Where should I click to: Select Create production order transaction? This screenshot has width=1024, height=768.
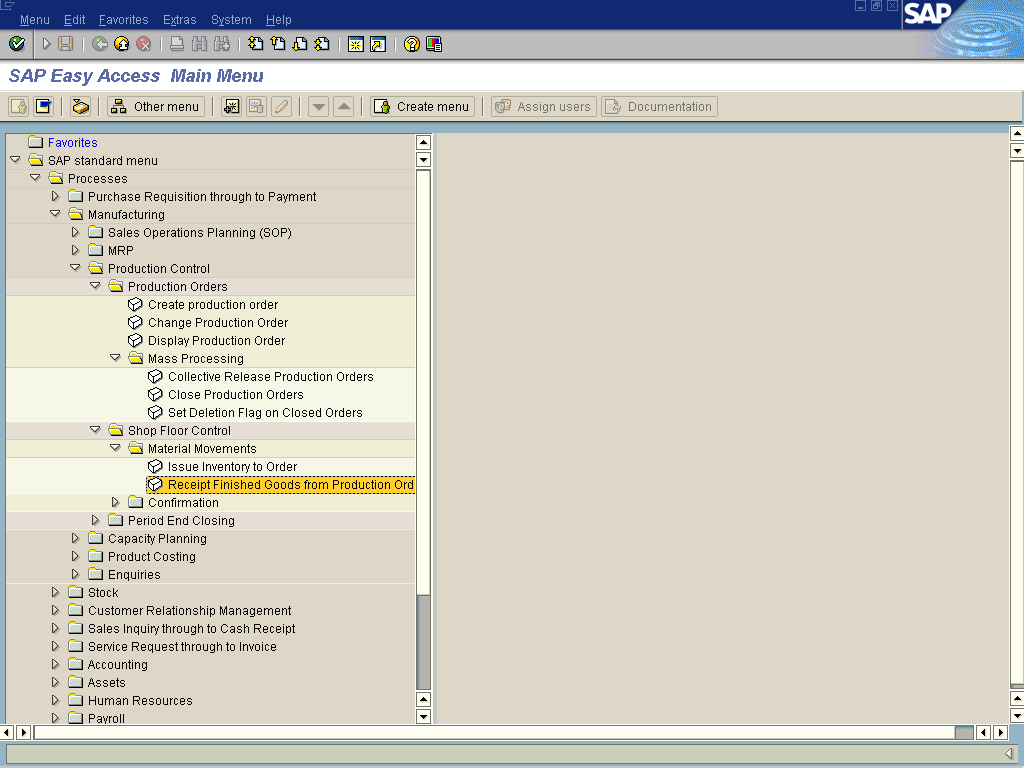pyautogui.click(x=213, y=304)
